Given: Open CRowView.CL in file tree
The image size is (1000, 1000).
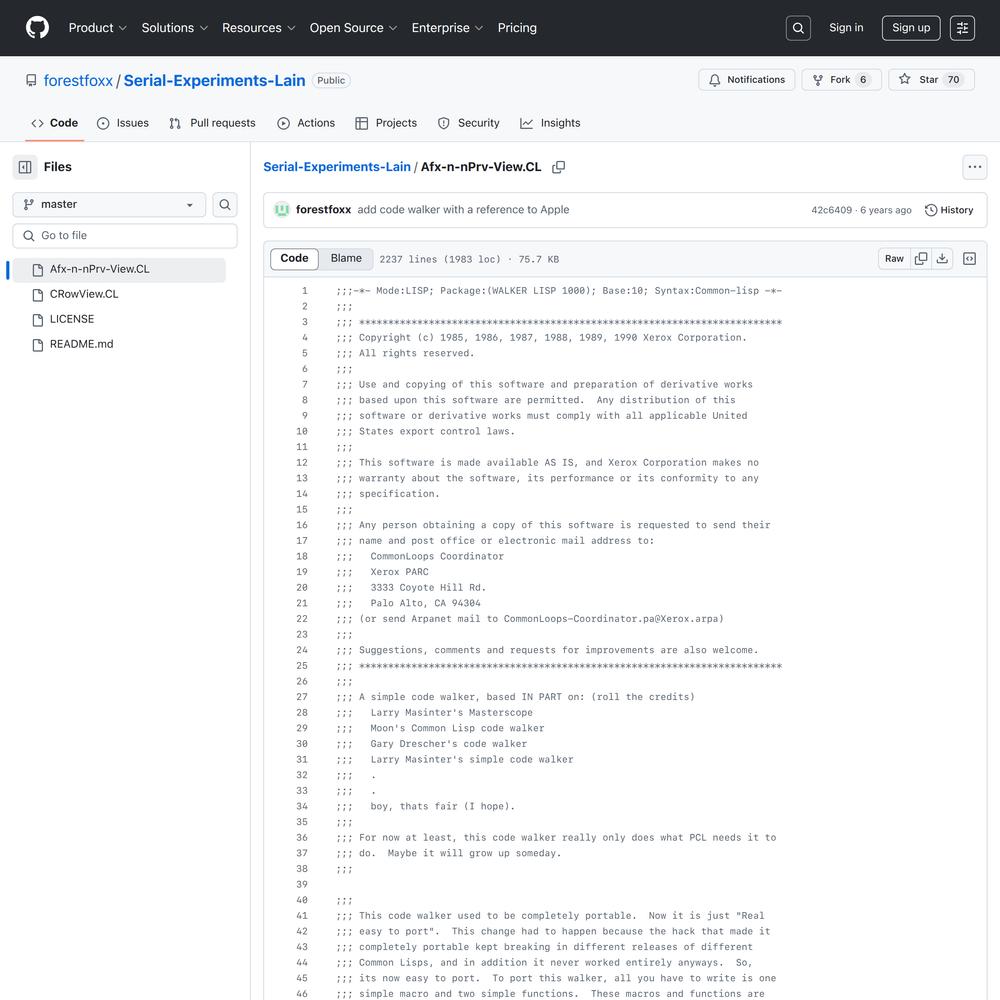Looking at the screenshot, I should pyautogui.click(x=119, y=295).
